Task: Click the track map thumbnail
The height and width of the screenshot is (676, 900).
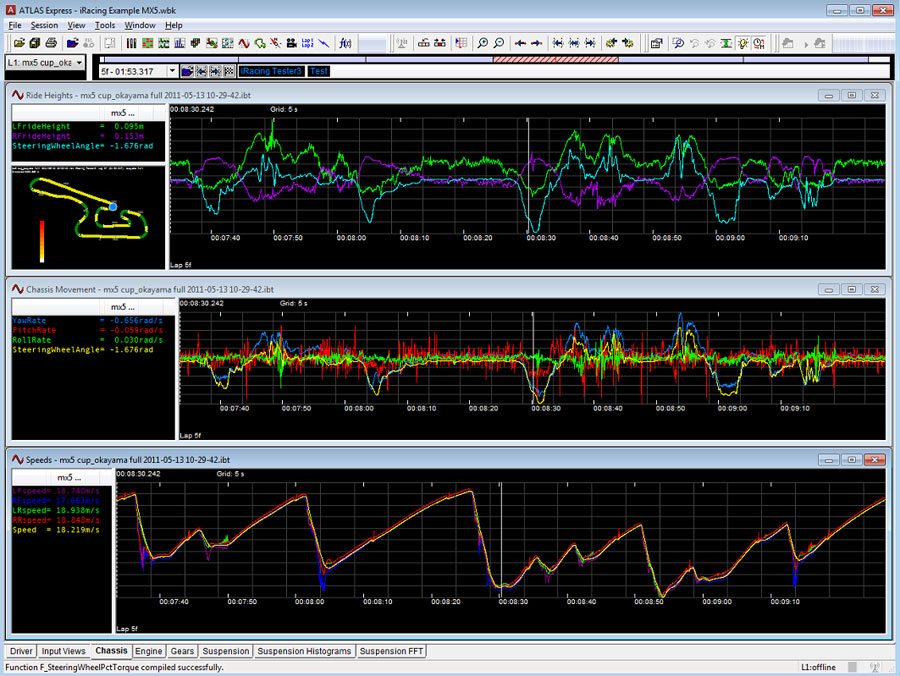Action: 89,214
